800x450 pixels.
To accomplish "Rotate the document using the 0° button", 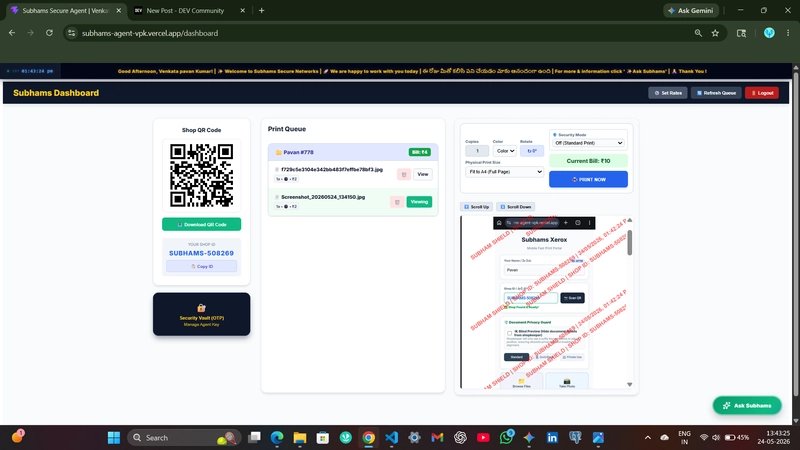I will [x=532, y=151].
